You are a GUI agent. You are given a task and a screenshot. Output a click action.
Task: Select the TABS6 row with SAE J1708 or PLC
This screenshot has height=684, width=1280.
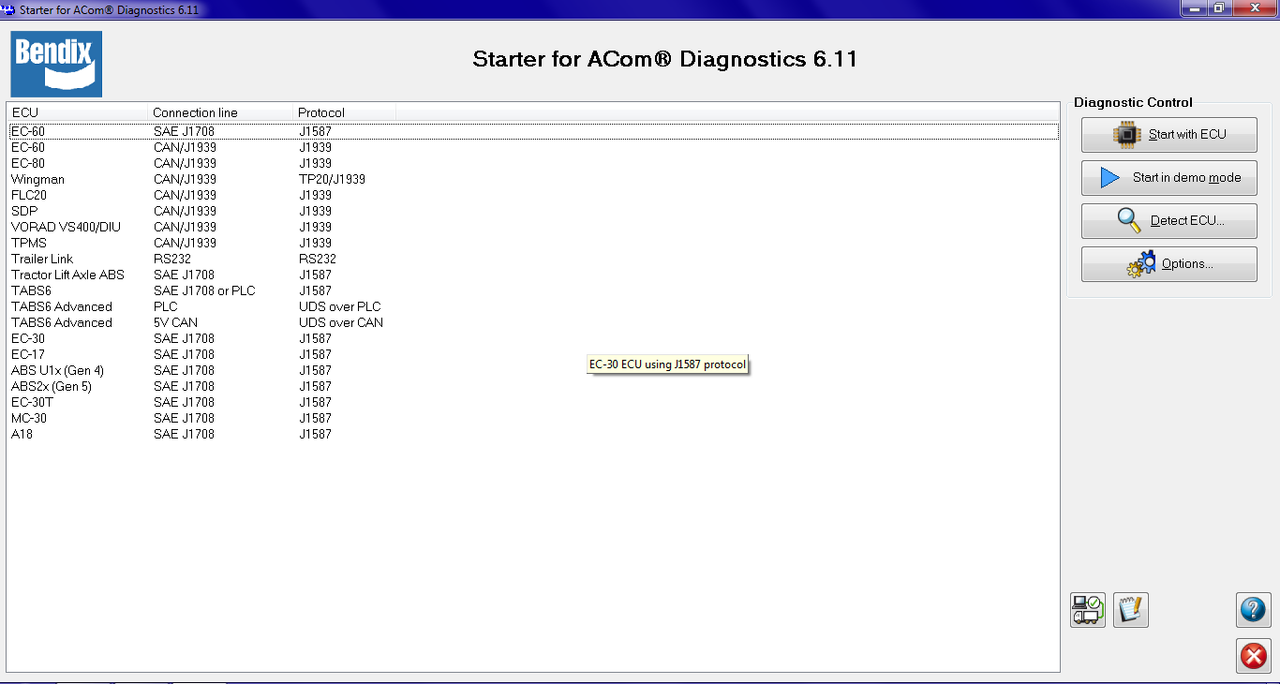tap(533, 291)
